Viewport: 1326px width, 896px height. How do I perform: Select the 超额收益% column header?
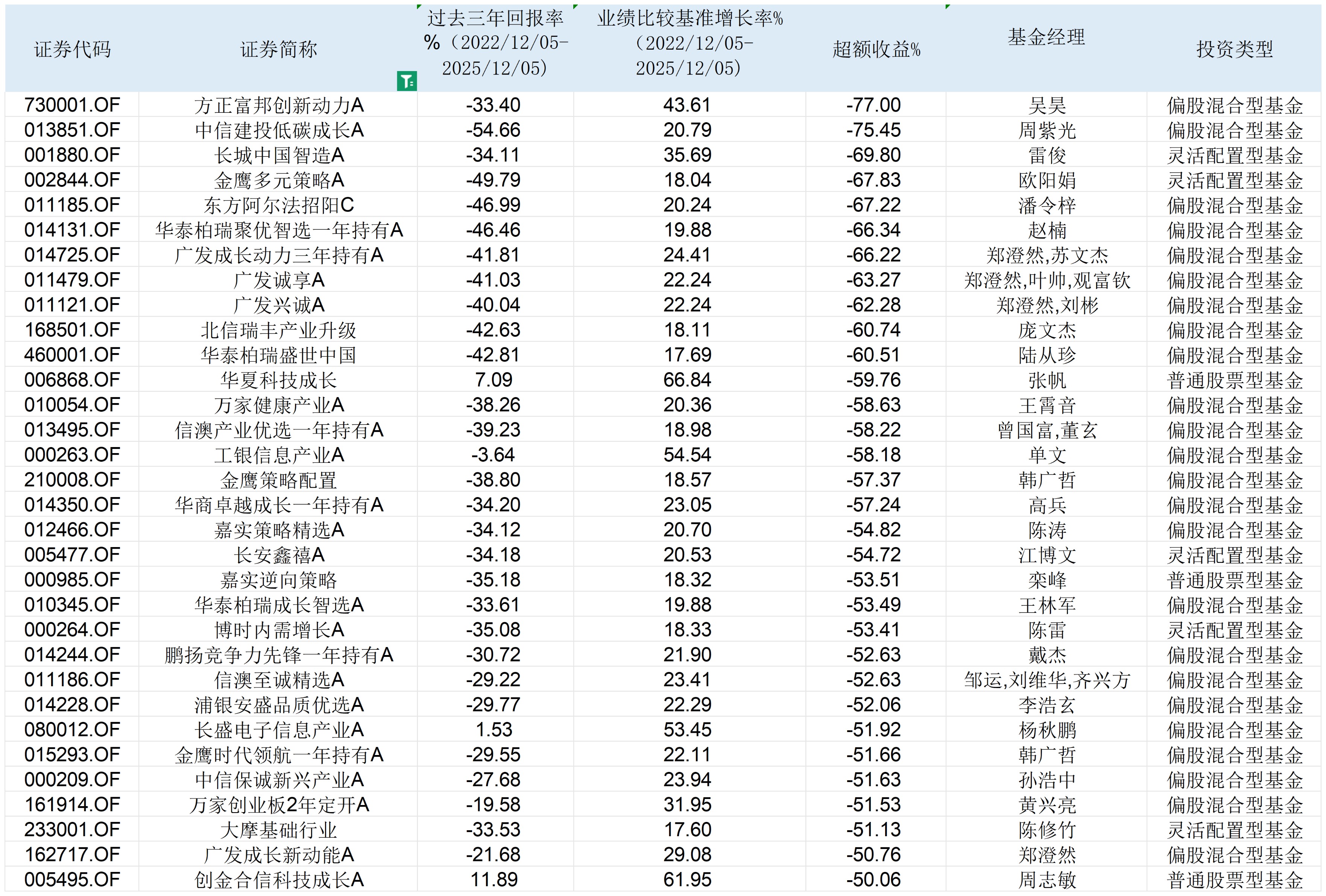(x=876, y=50)
